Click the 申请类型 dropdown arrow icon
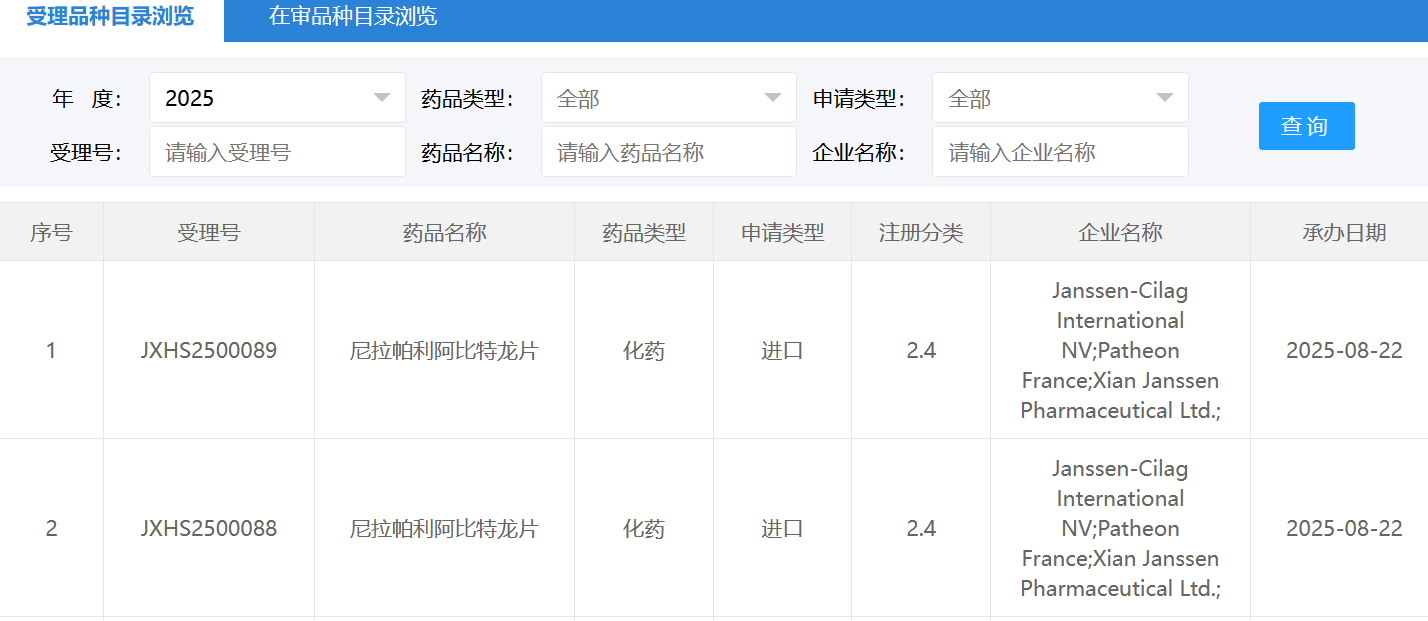1428x621 pixels. click(x=1164, y=98)
